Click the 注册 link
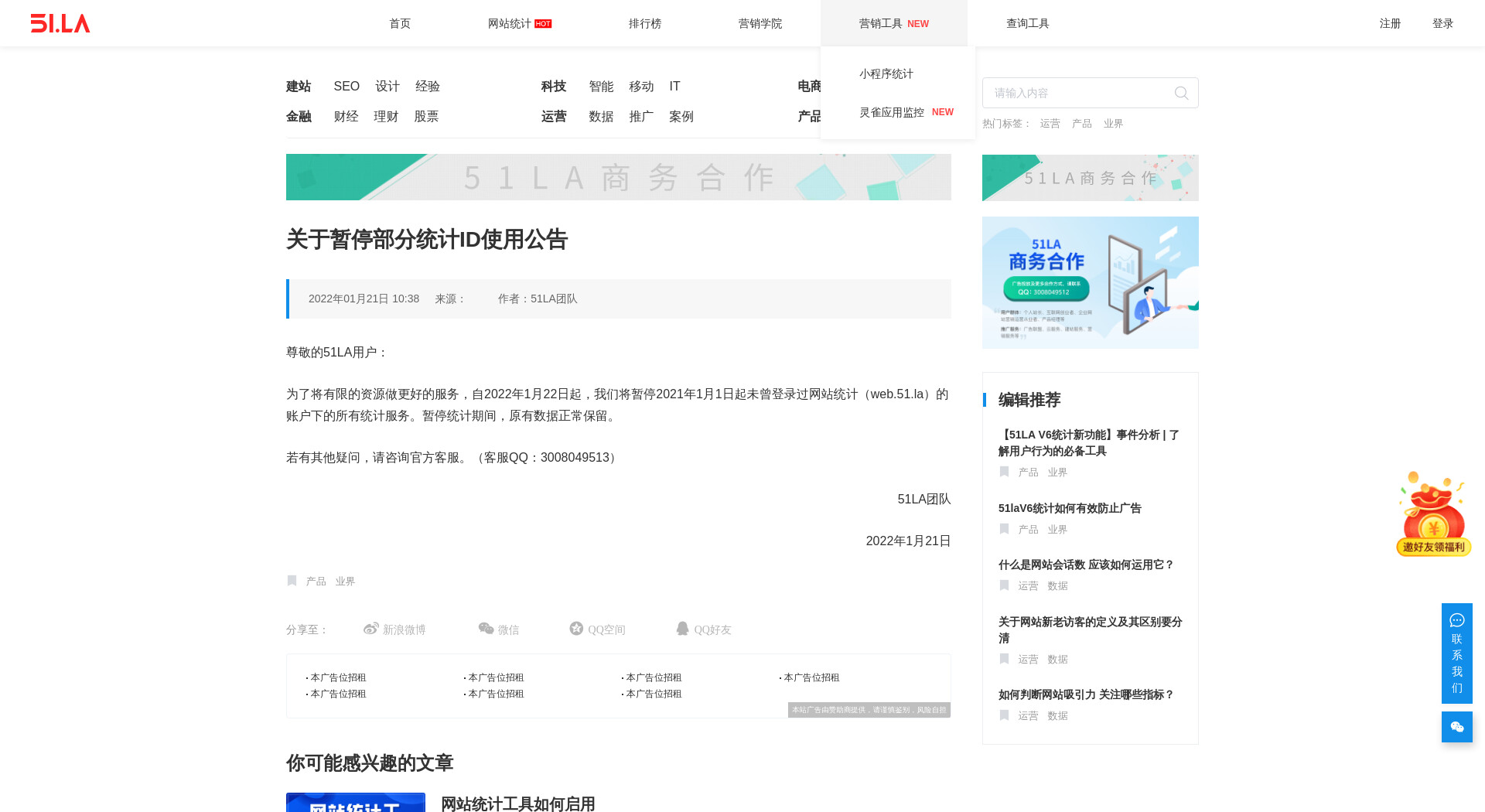The width and height of the screenshot is (1485, 812). pyautogui.click(x=1390, y=23)
